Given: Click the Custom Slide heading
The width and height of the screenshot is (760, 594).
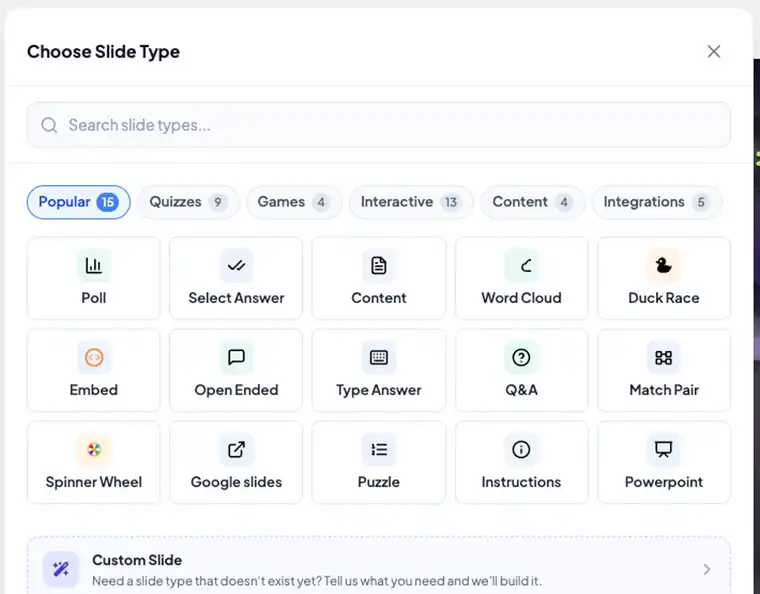Looking at the screenshot, I should click(x=137, y=560).
